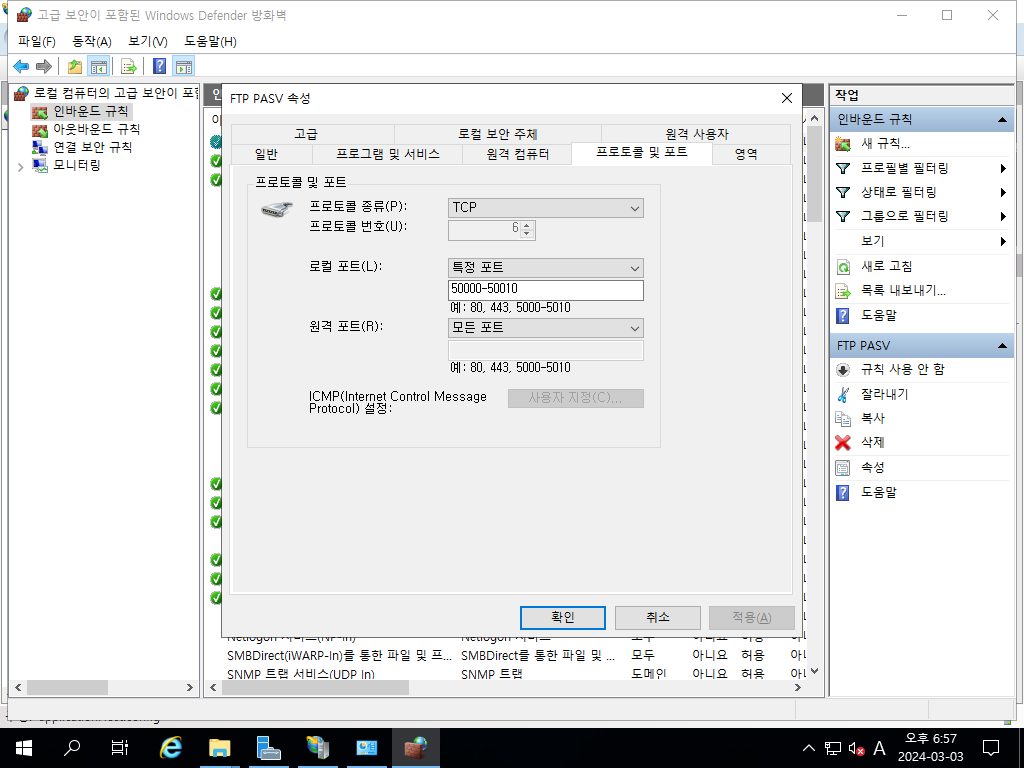Switch to the 원격 사용자 tab
Image resolution: width=1024 pixels, height=768 pixels.
pyautogui.click(x=696, y=134)
